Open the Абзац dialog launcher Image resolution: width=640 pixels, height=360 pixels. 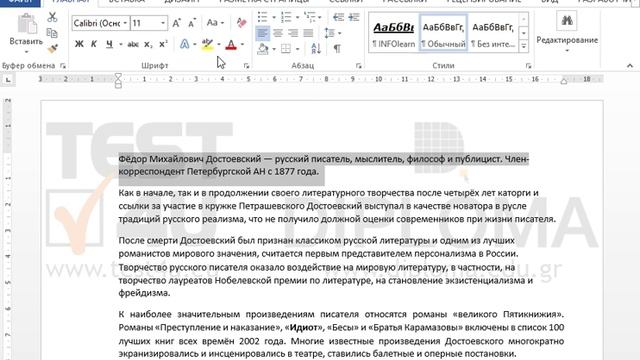[x=358, y=66]
